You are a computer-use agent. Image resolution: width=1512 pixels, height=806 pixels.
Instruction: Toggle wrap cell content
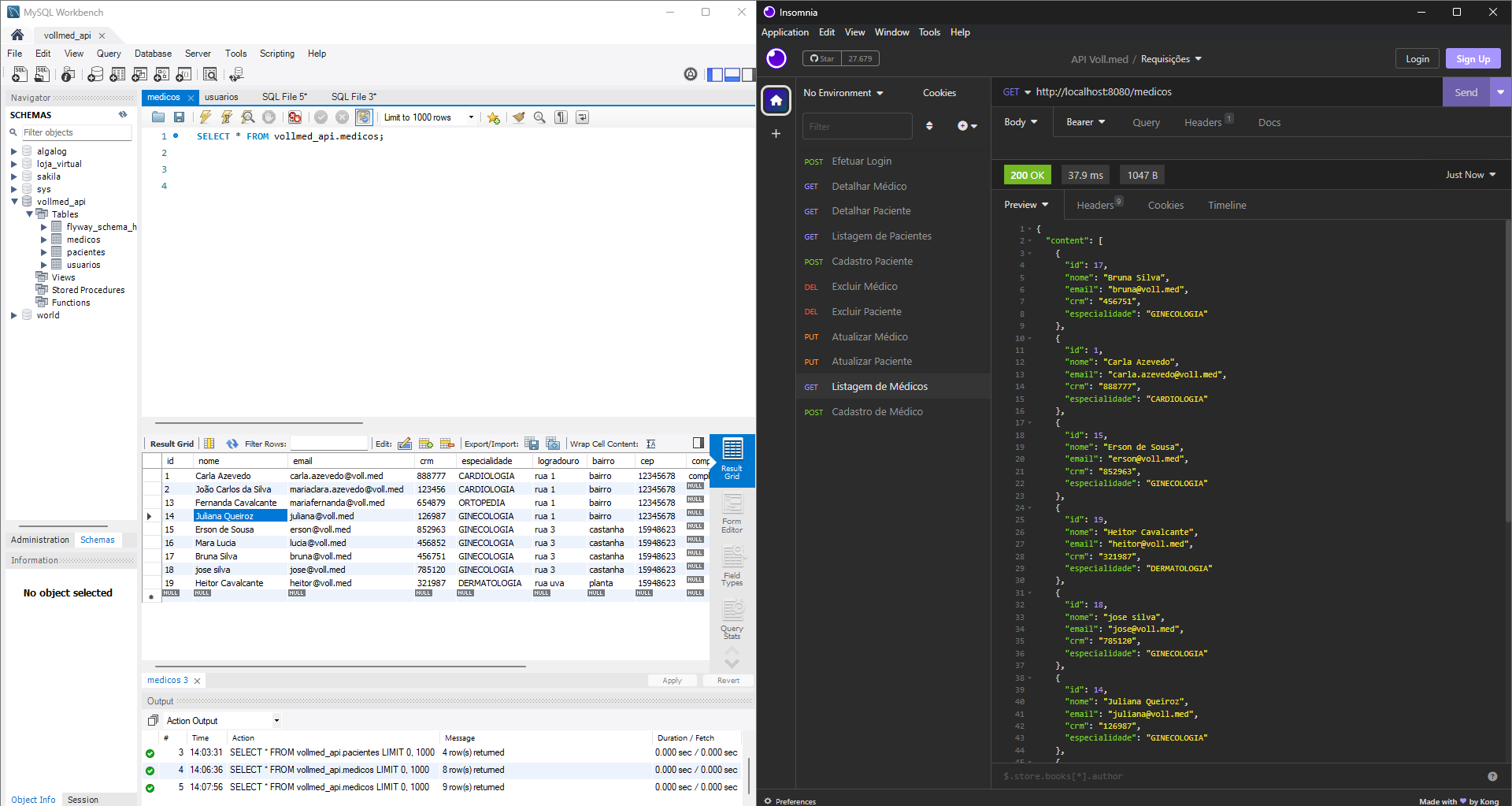click(x=650, y=444)
